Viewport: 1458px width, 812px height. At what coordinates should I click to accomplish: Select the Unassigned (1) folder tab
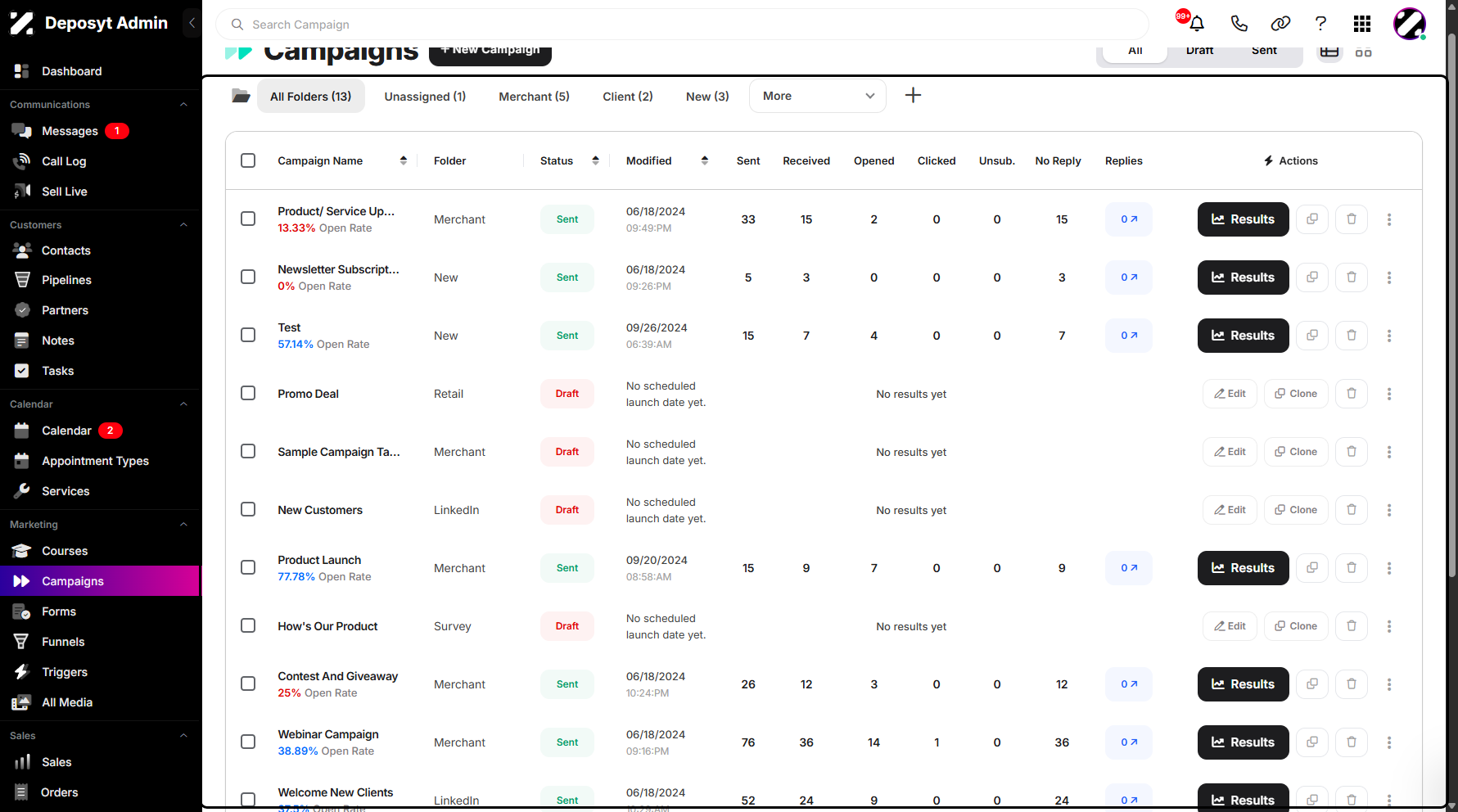coord(425,97)
